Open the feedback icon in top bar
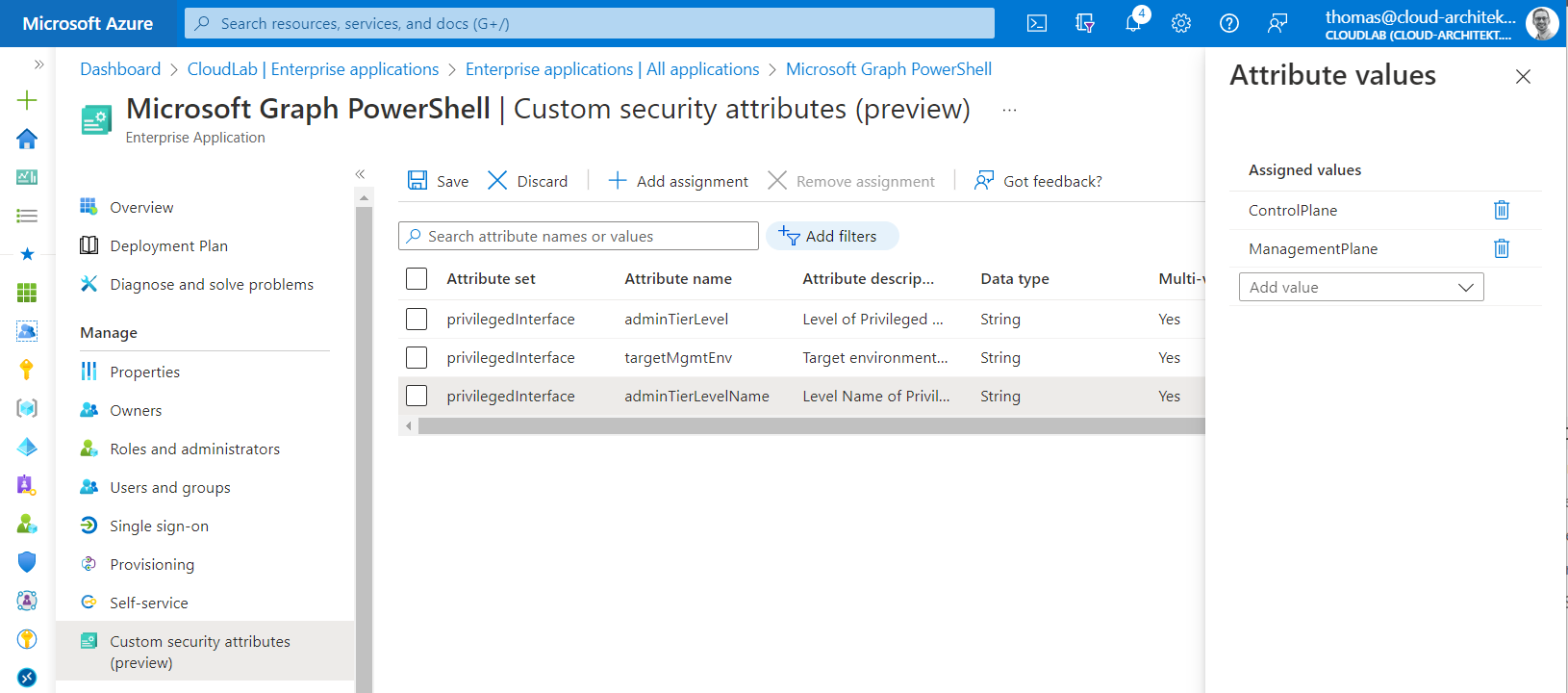Screen dimensions: 1568x693 [x=1277, y=23]
